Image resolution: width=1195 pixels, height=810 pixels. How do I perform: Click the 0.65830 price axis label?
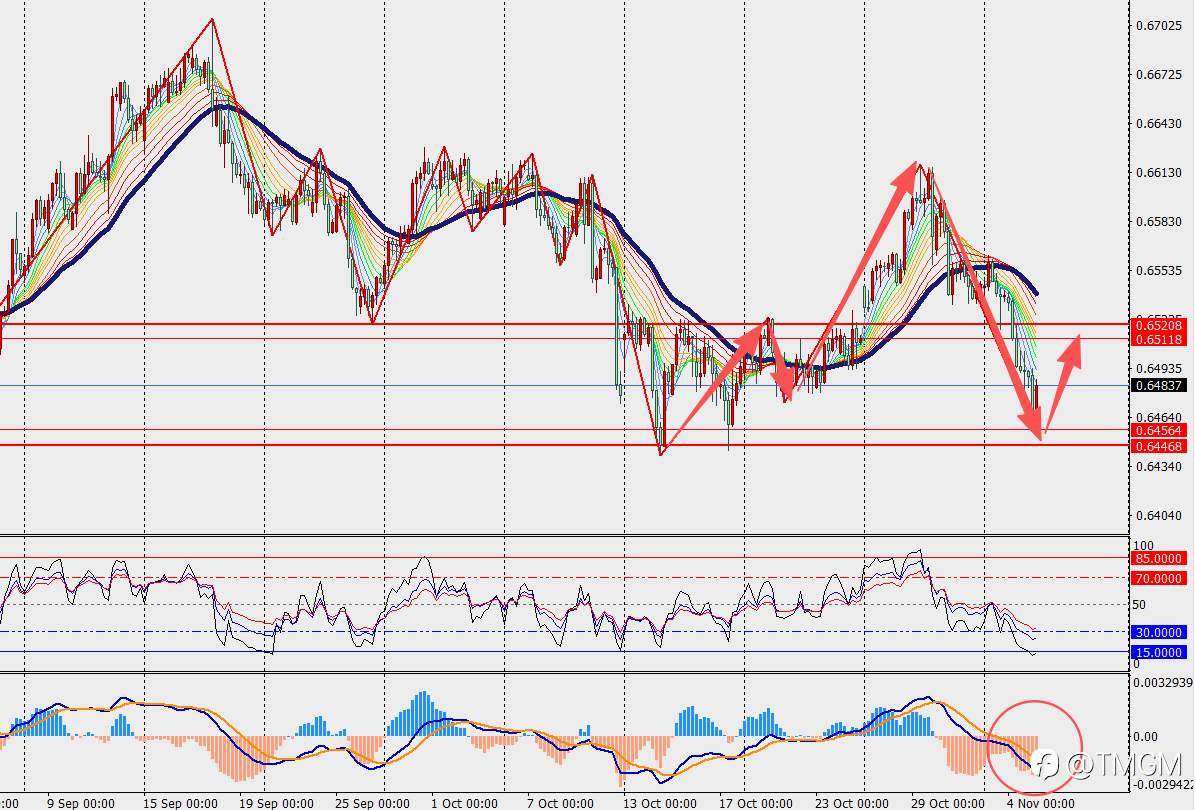coord(1158,222)
